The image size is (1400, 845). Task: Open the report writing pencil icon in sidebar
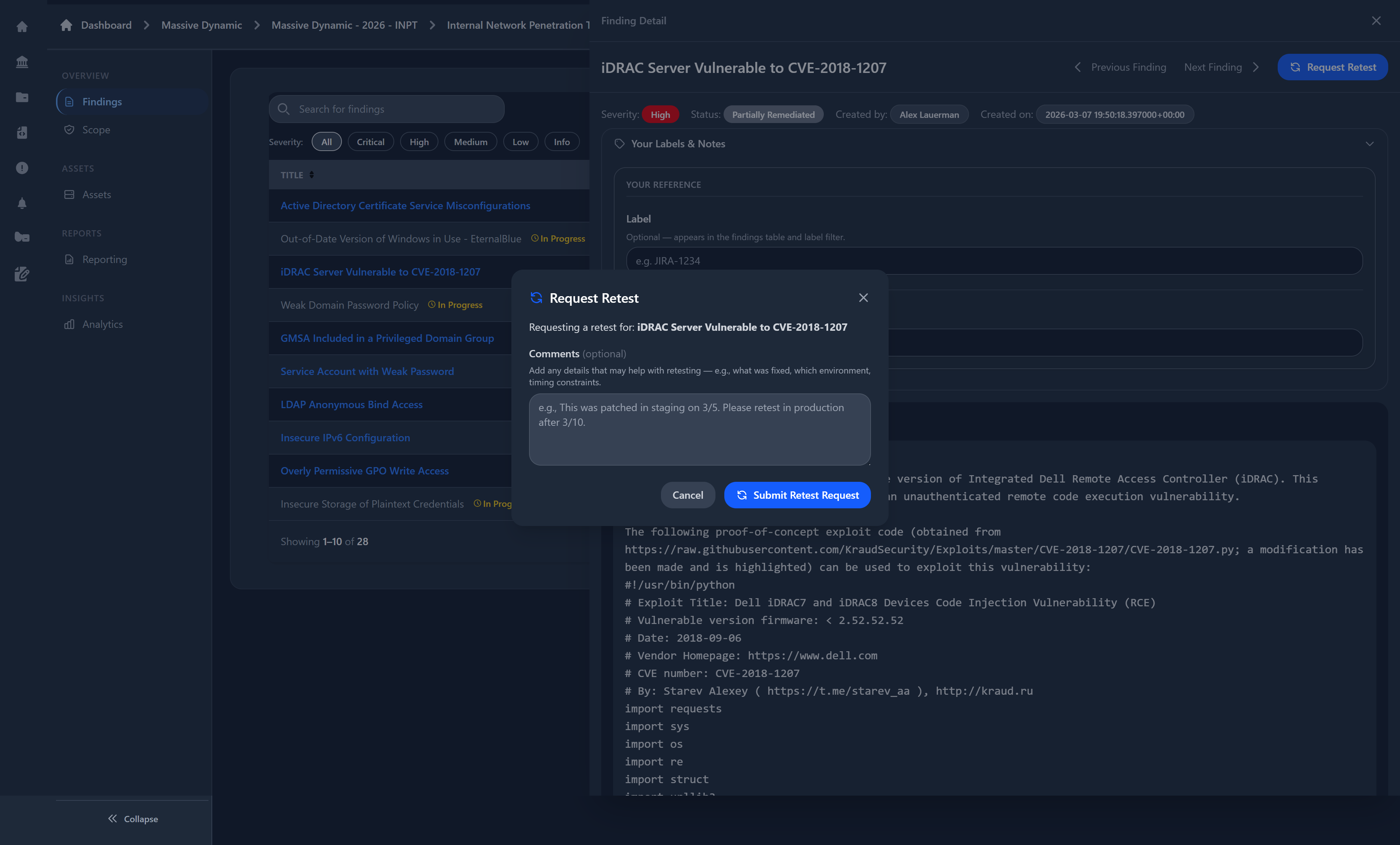(22, 273)
